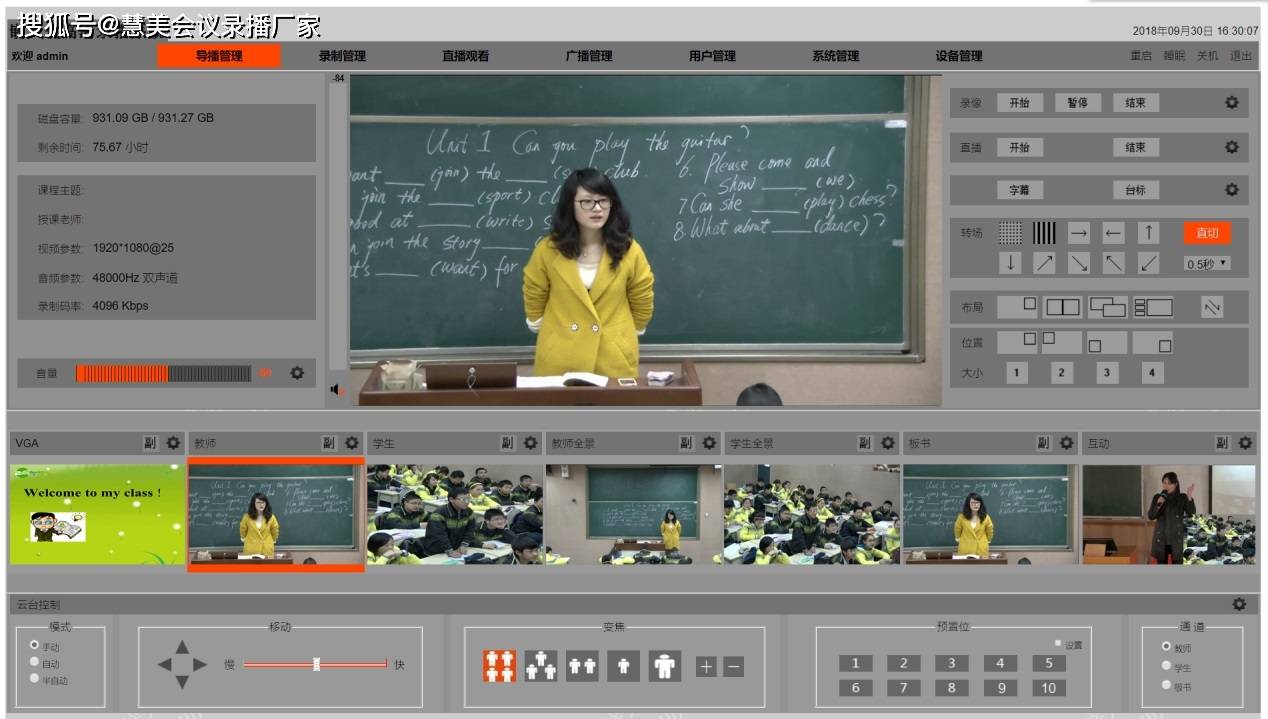Open the 录制管理 tab
The image size is (1268, 719).
(x=342, y=56)
